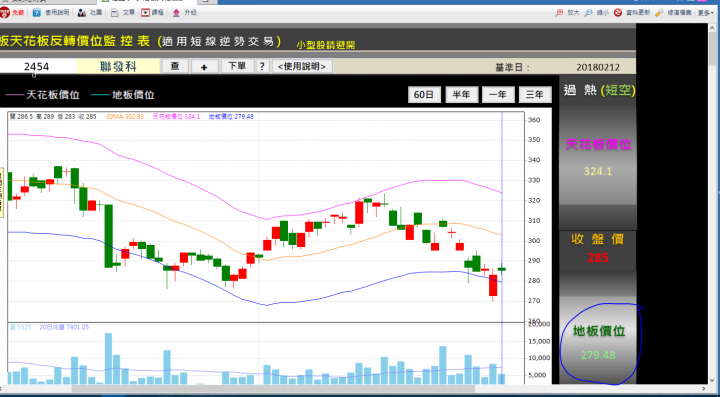Screen dimensions: 720x397
Task: Click the 20日均量 7401.05 volume label
Action: click(64, 327)
